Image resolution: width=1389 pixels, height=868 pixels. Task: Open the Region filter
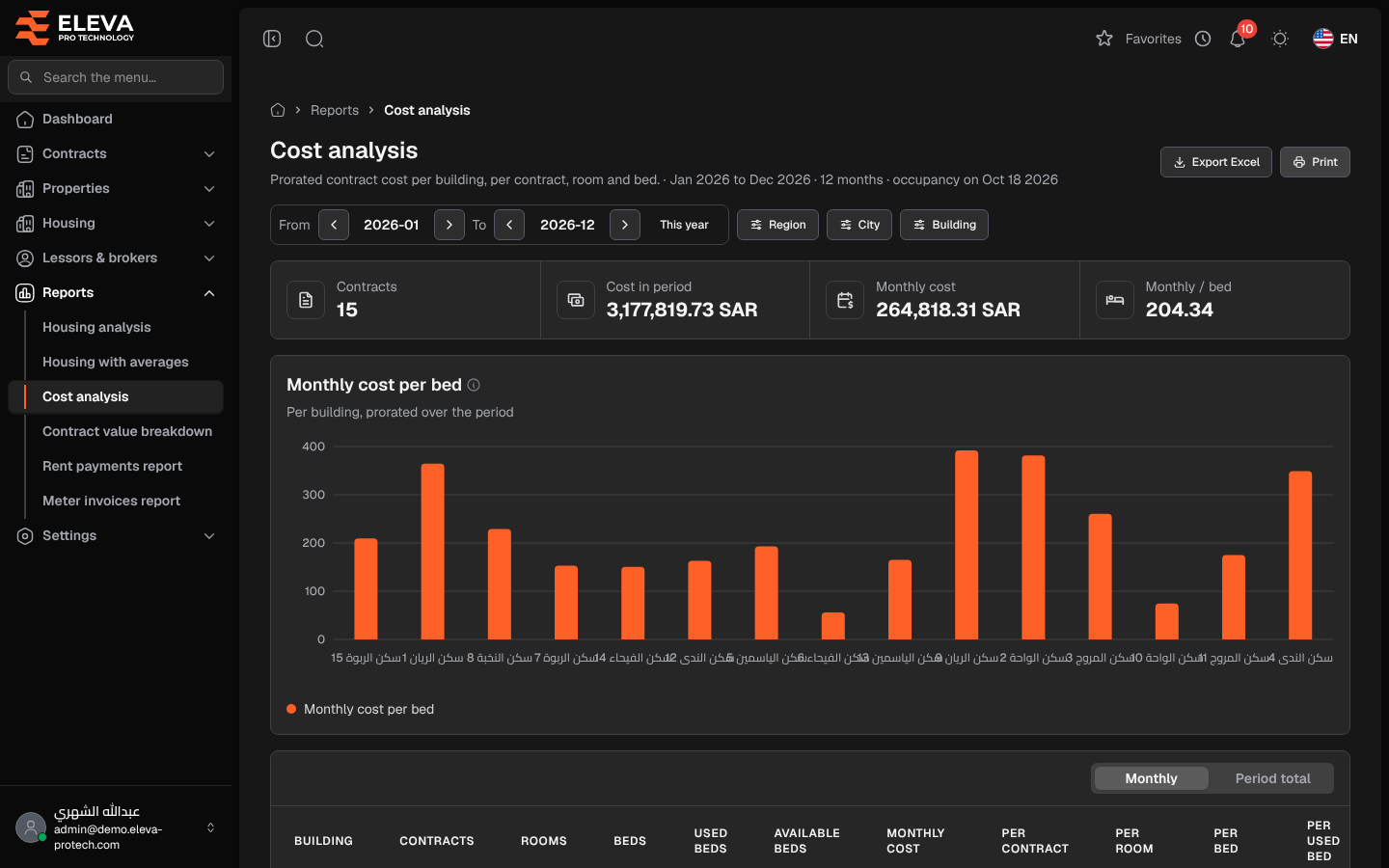(777, 225)
